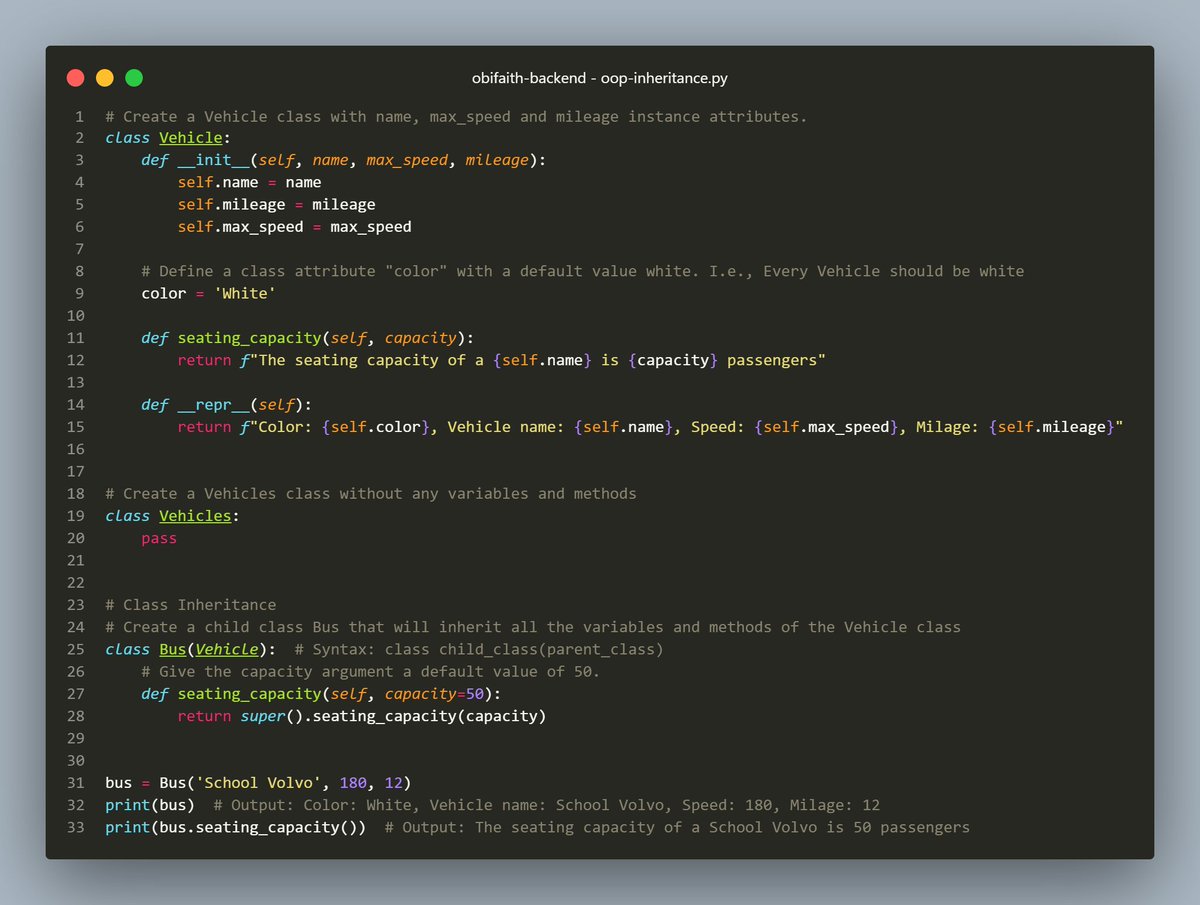Click the color = 'White' assignment line
This screenshot has height=905, width=1200.
coord(209,293)
